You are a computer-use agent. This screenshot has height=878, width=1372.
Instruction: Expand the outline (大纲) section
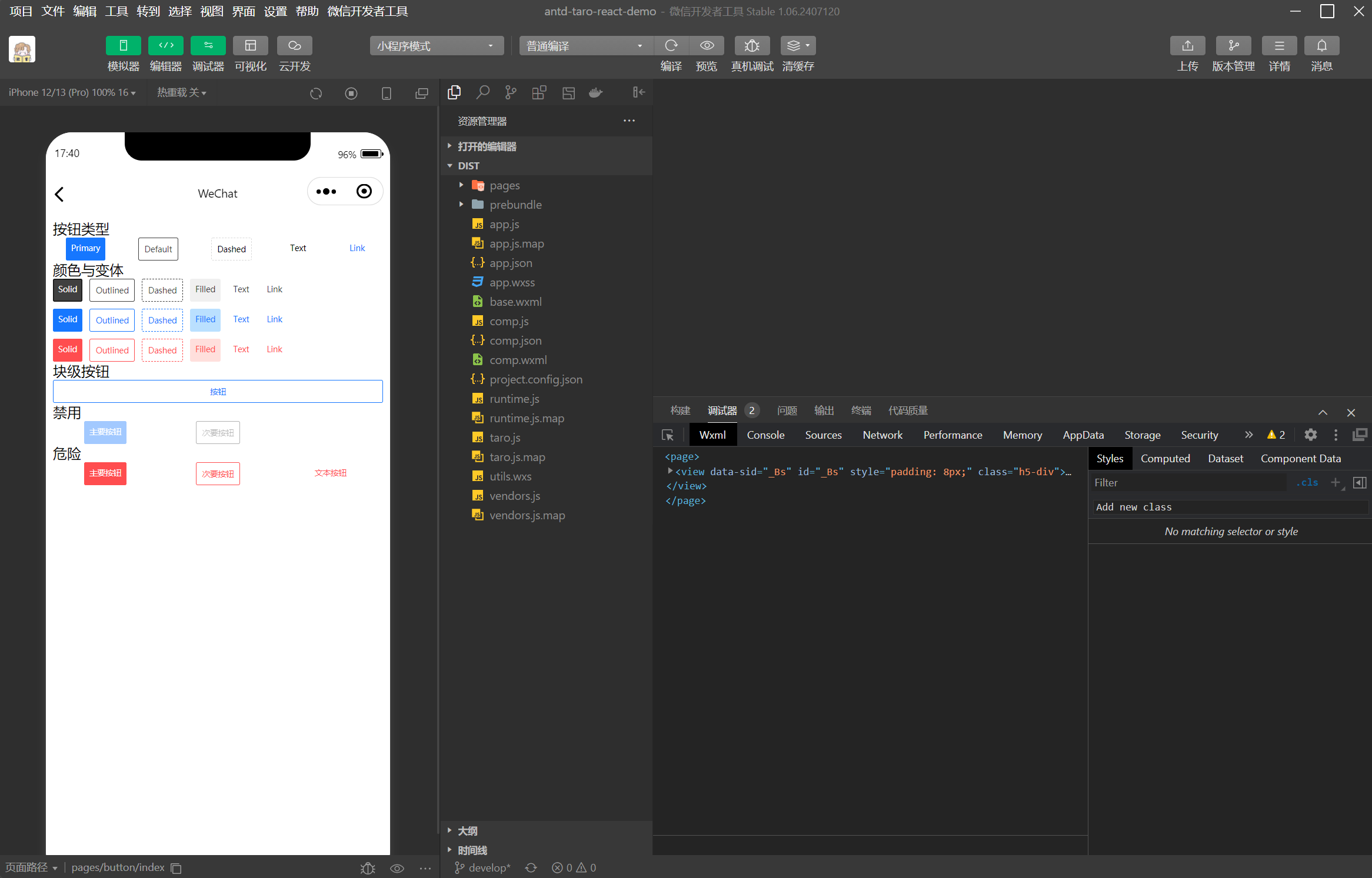click(x=546, y=831)
